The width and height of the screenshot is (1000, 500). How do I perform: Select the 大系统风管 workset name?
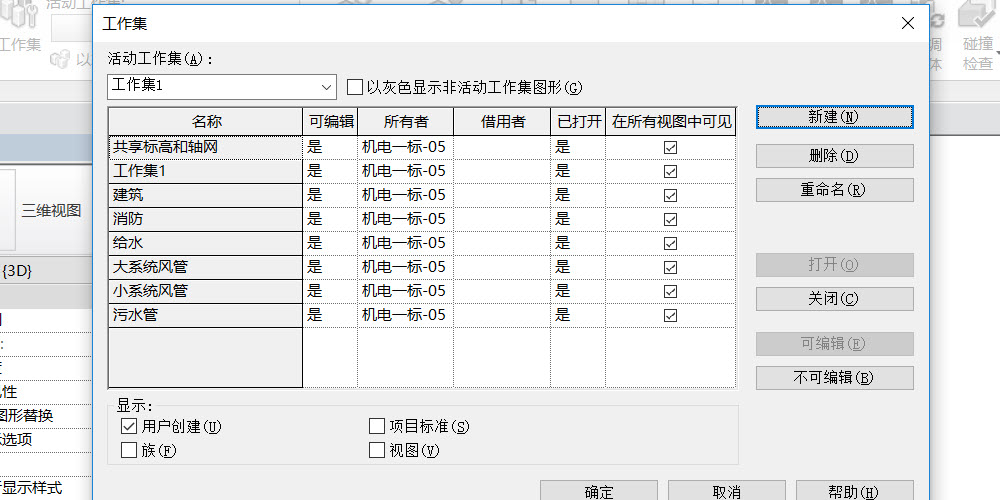pyautogui.click(x=205, y=267)
